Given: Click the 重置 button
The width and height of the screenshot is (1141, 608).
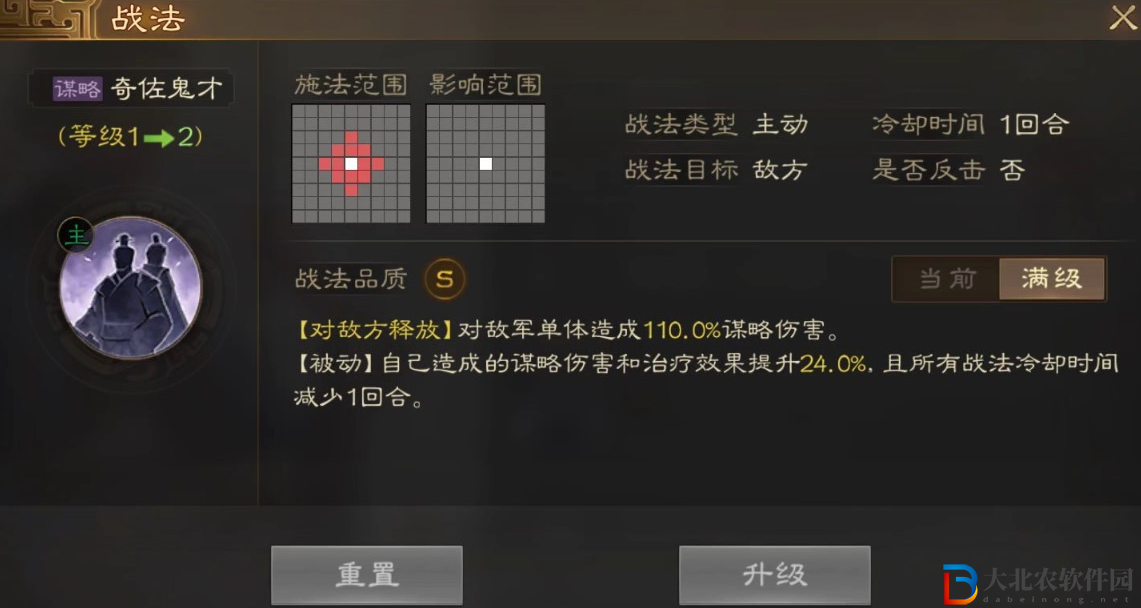Looking at the screenshot, I should (367, 575).
